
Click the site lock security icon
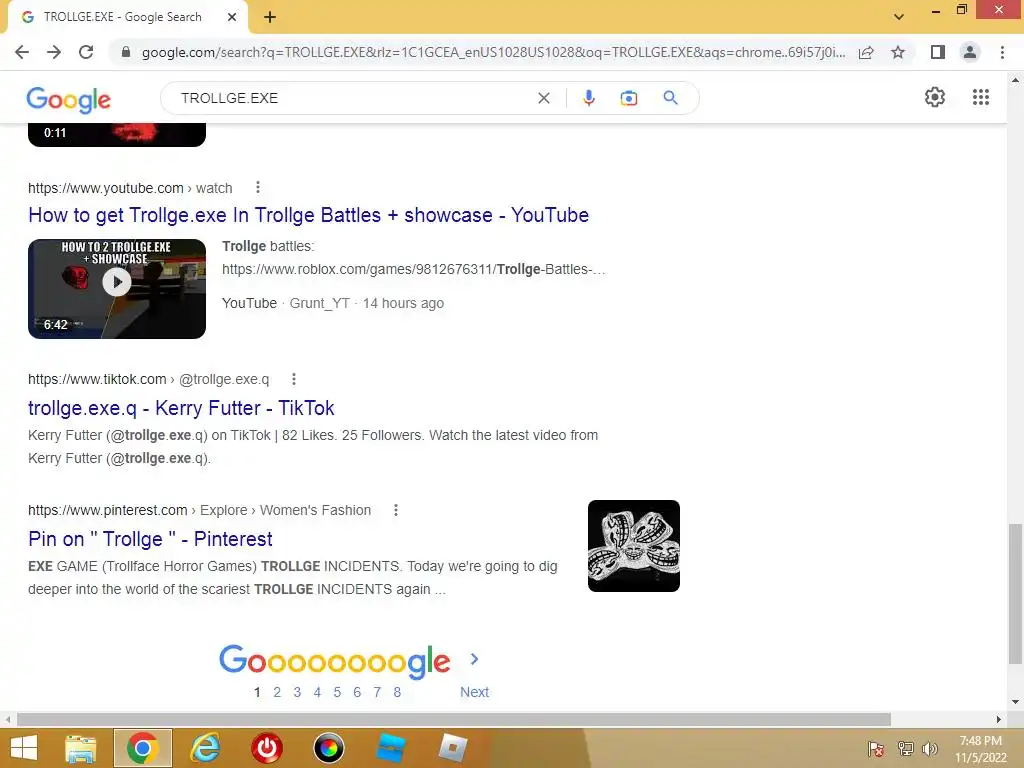(126, 52)
